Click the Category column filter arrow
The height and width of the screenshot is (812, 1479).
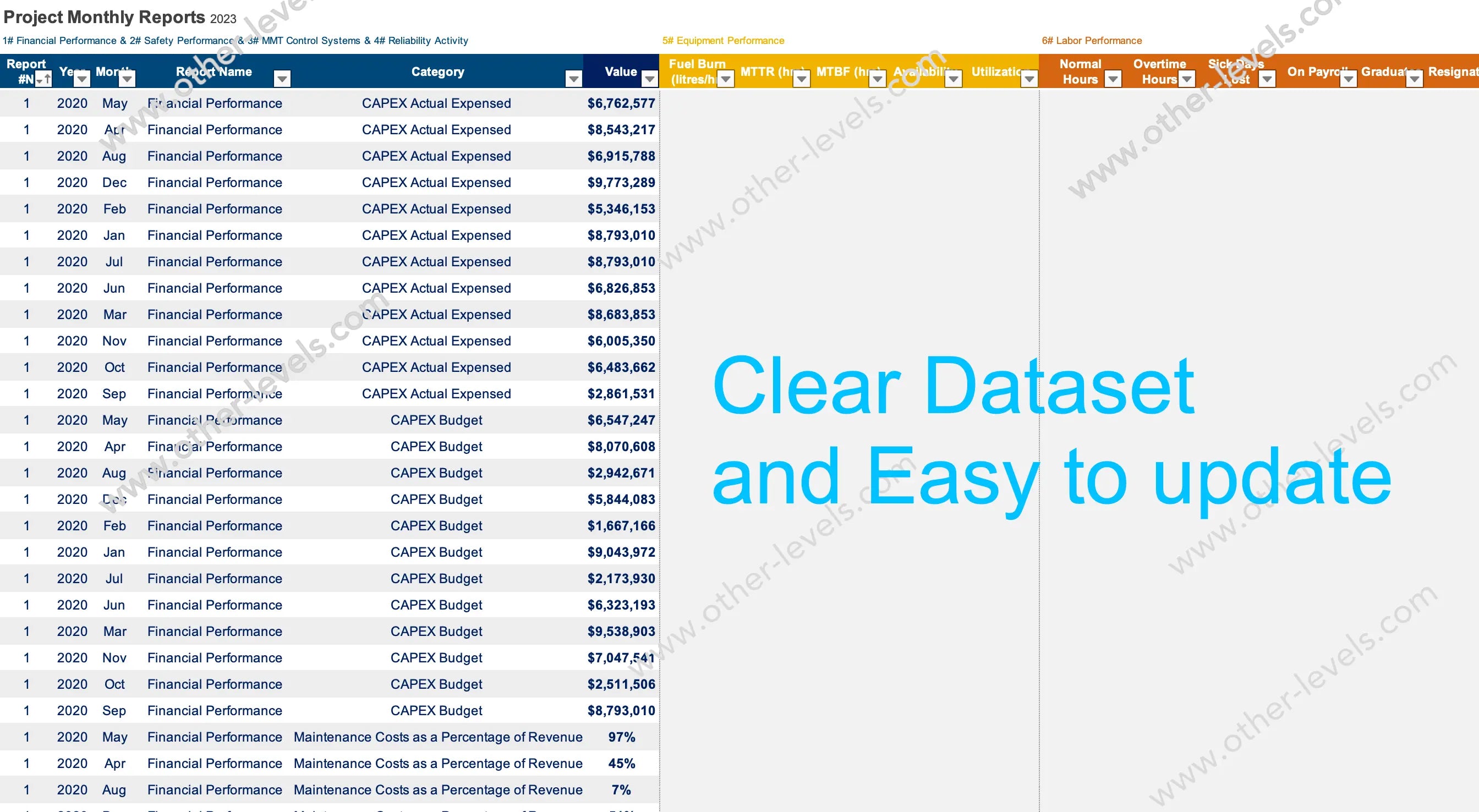pos(573,79)
